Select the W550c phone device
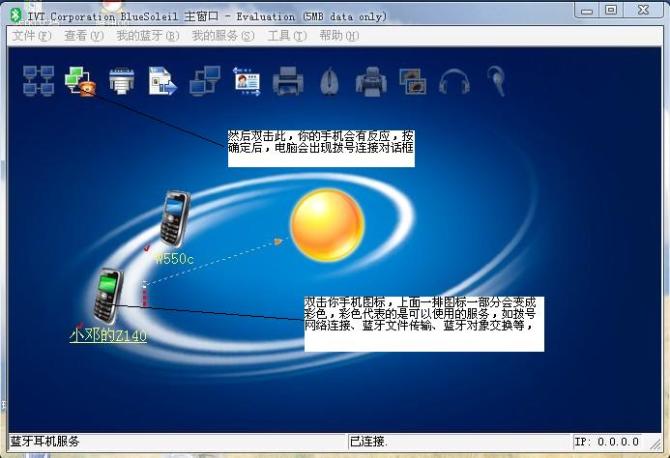This screenshot has height=458, width=670. [x=174, y=218]
